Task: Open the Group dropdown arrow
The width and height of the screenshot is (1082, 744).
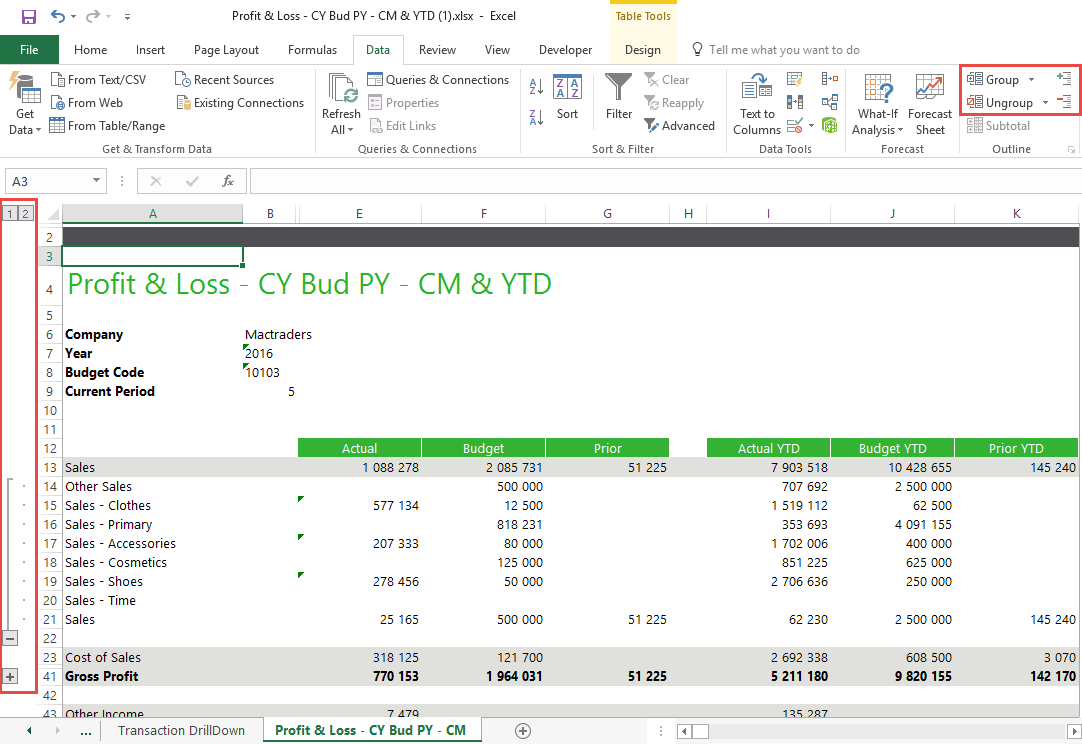Action: coord(1031,80)
